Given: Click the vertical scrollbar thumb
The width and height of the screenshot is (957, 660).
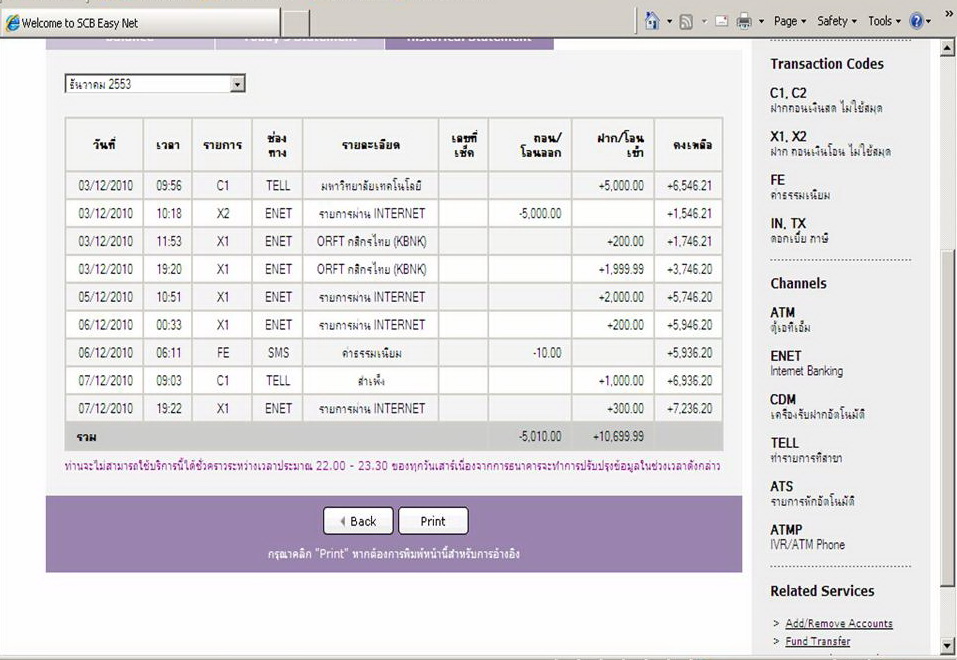Looking at the screenshot, I should tap(947, 418).
